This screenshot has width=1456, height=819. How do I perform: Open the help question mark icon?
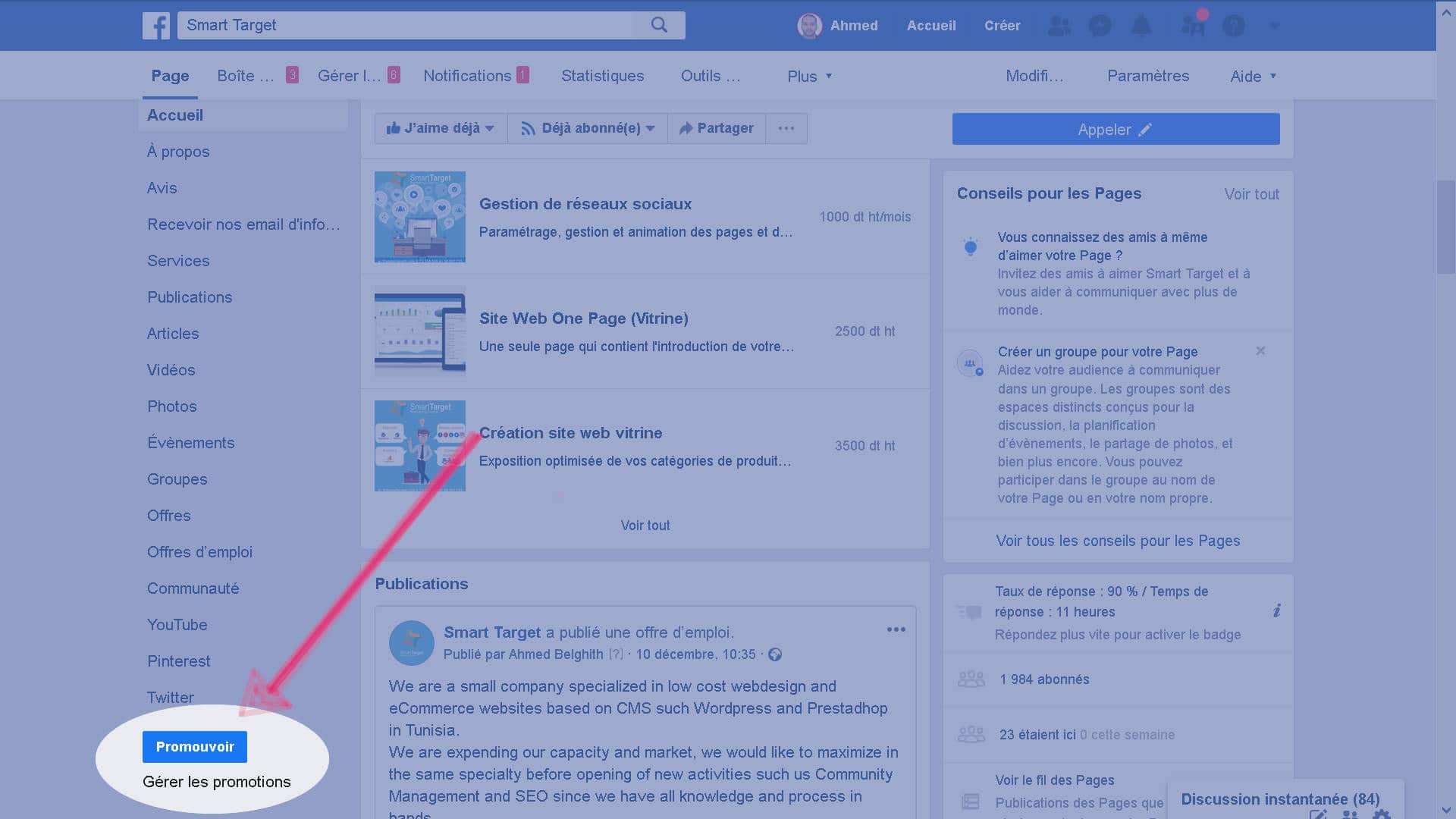(1234, 26)
